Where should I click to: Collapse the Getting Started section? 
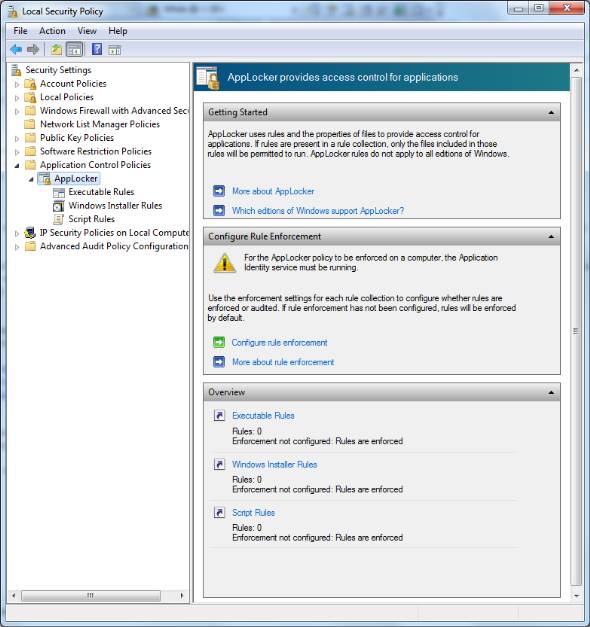tap(551, 112)
